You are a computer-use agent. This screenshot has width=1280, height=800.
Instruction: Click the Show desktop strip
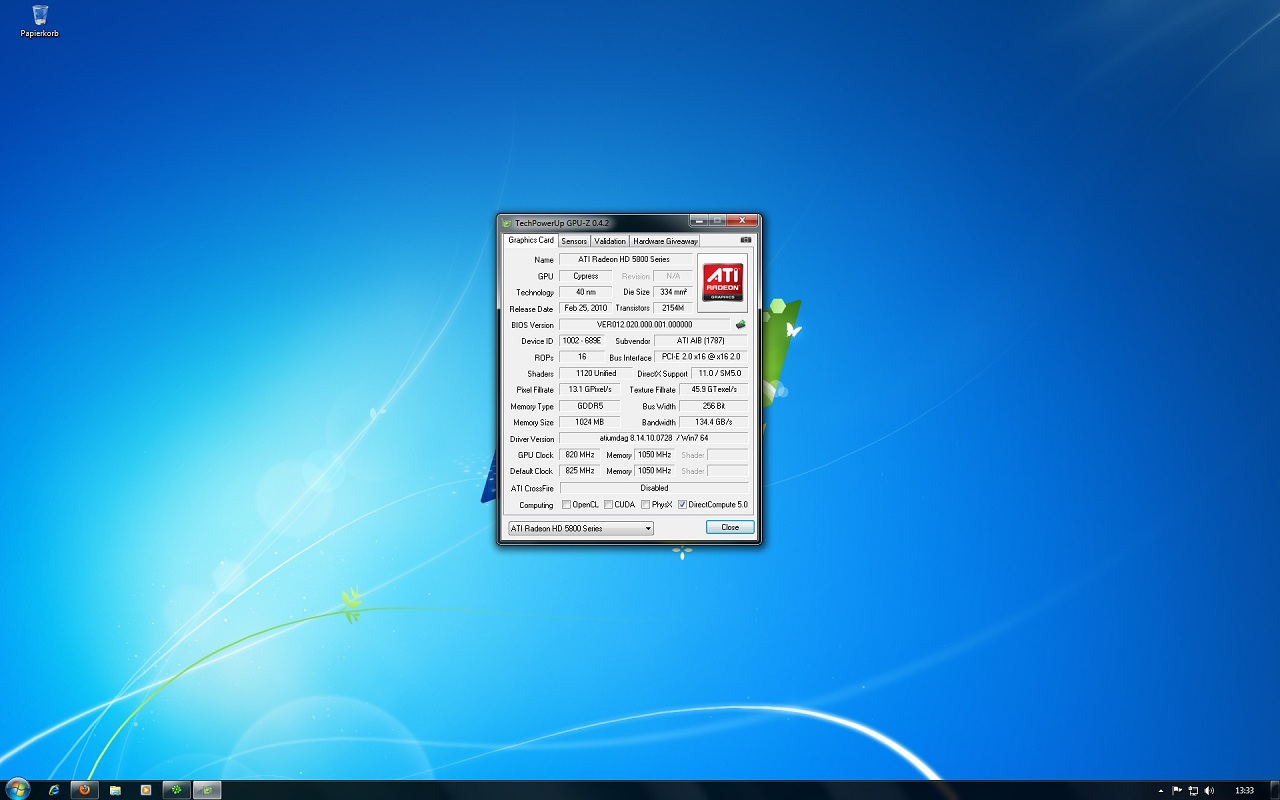click(x=1273, y=790)
